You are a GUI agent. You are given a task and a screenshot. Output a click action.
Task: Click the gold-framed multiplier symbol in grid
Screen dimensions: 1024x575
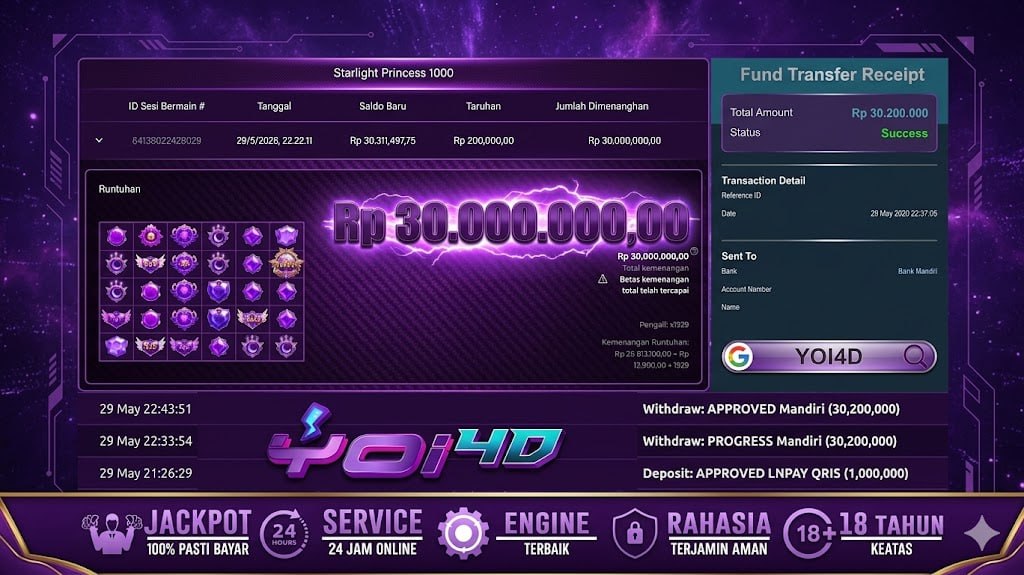click(x=286, y=263)
